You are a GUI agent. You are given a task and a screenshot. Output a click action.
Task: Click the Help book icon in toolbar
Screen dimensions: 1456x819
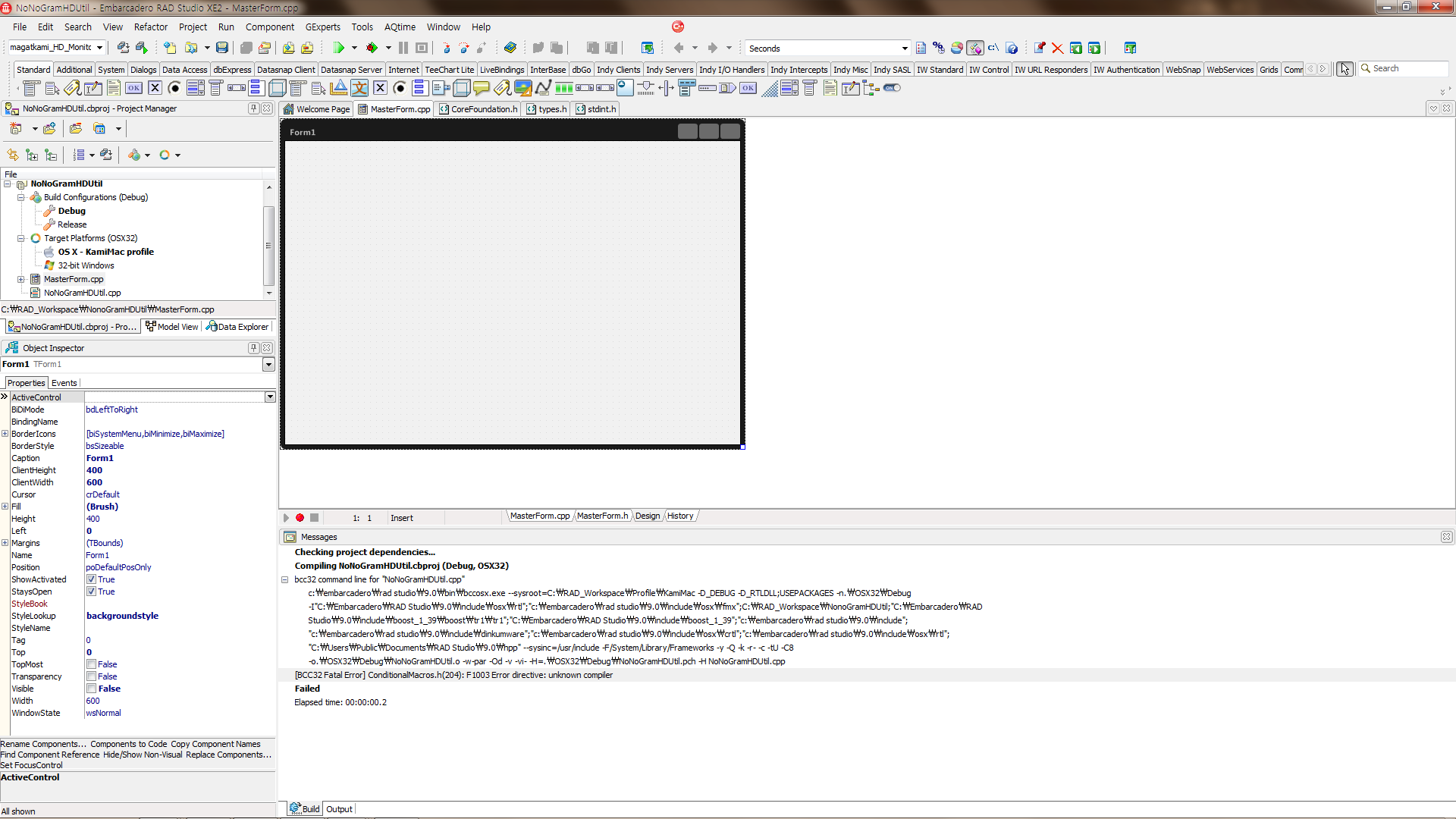[510, 48]
